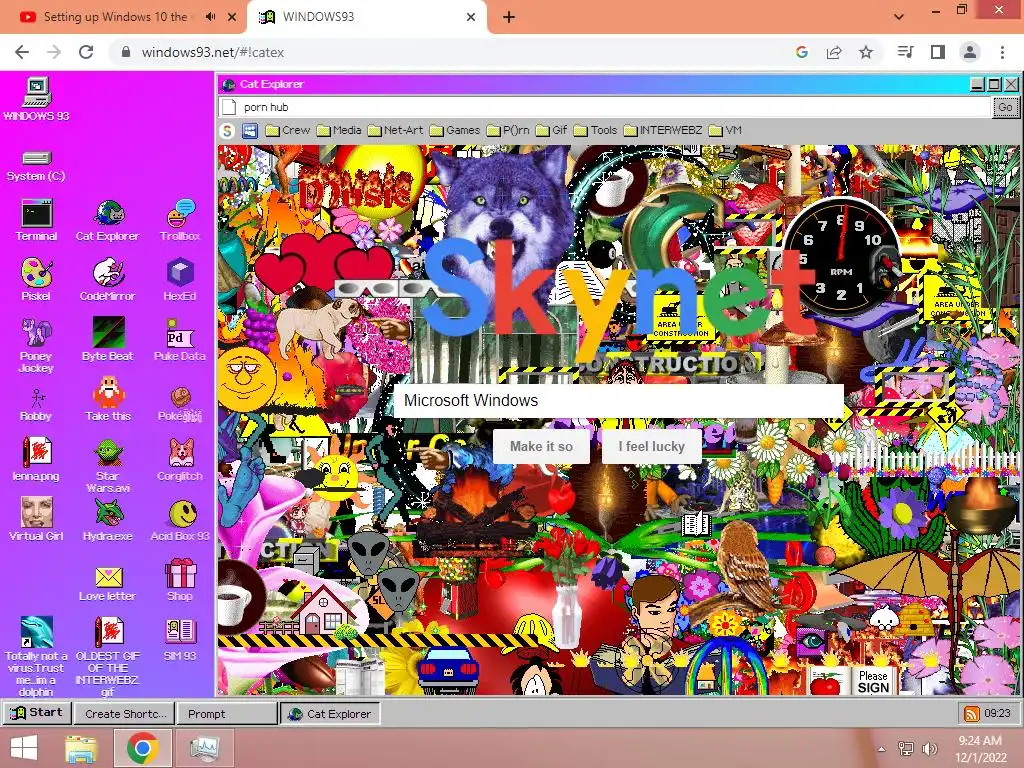1024x768 pixels.
Task: Reload the page in Chrome
Action: [86, 52]
